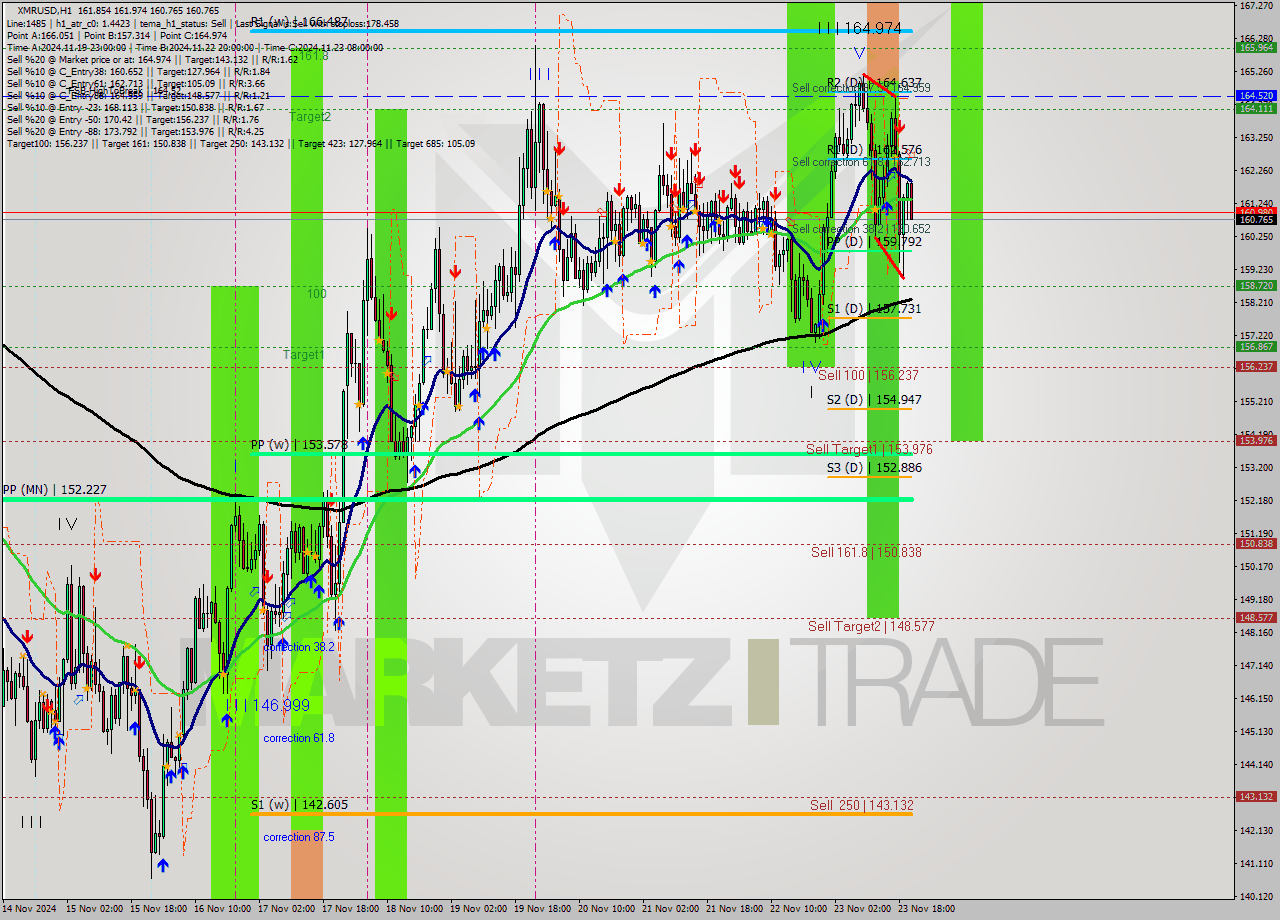The image size is (1280, 920).
Task: Select the 'R1 (w) | 166.487' label
Action: click(299, 22)
